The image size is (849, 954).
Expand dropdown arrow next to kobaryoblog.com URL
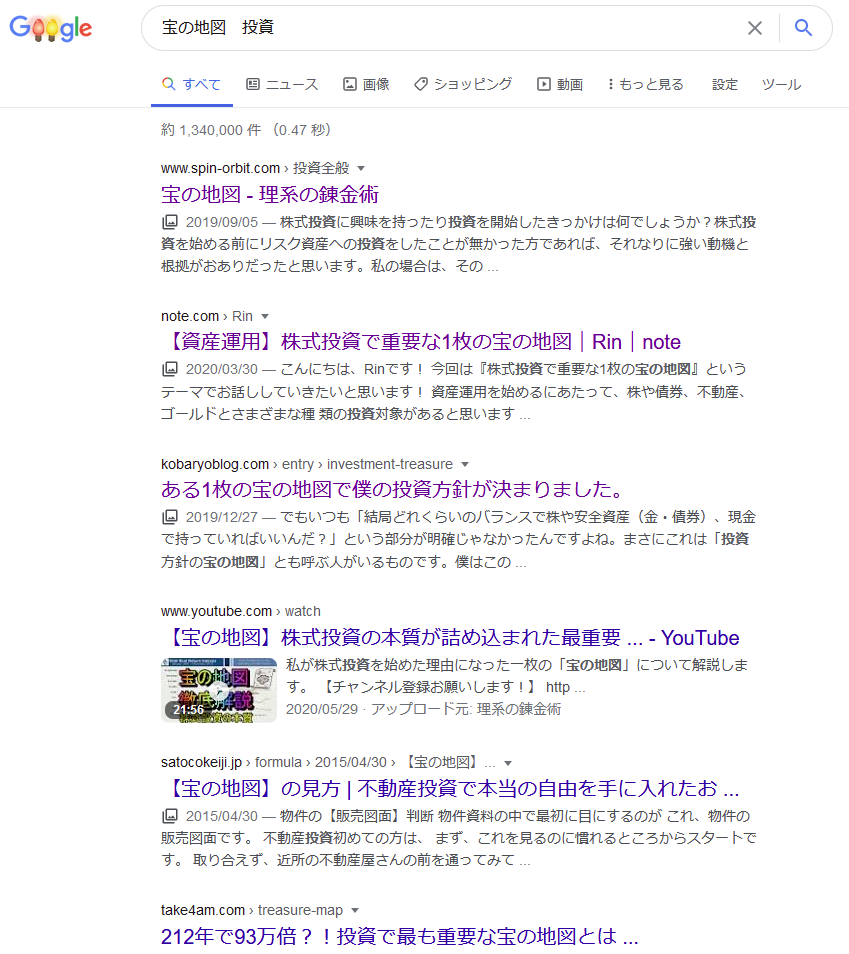(465, 464)
